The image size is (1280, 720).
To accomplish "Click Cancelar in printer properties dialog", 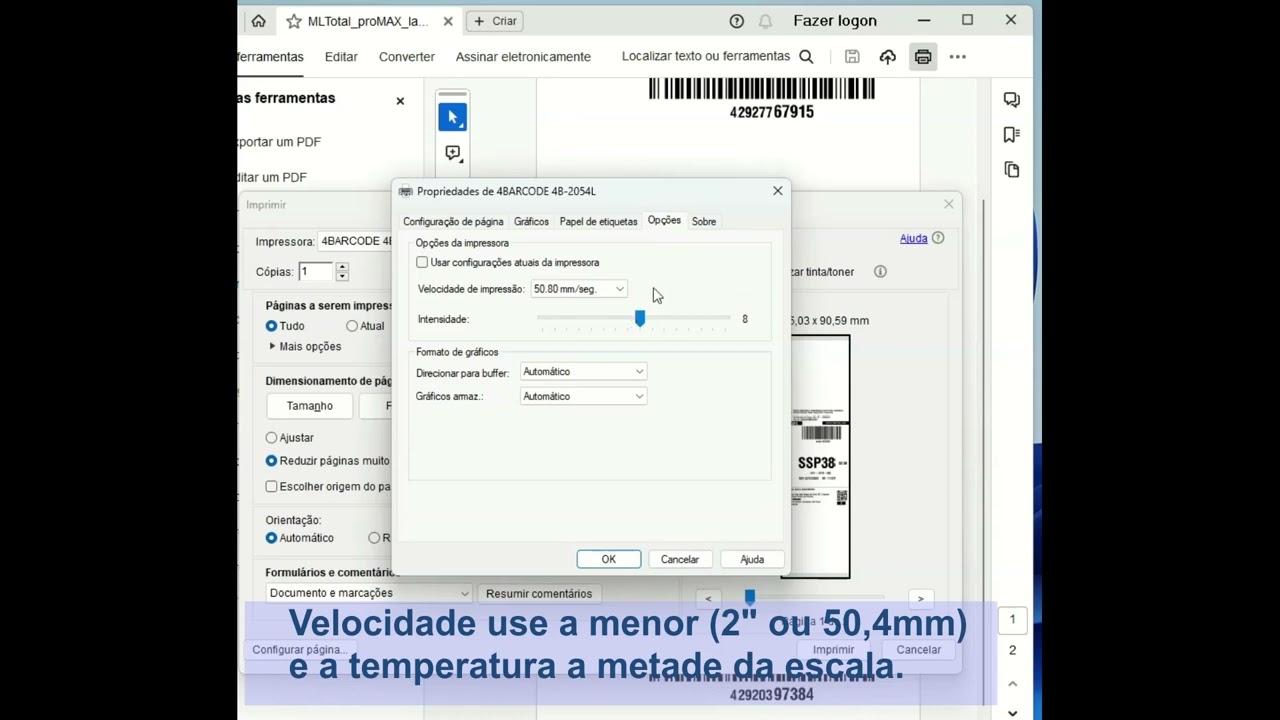I will 680,559.
